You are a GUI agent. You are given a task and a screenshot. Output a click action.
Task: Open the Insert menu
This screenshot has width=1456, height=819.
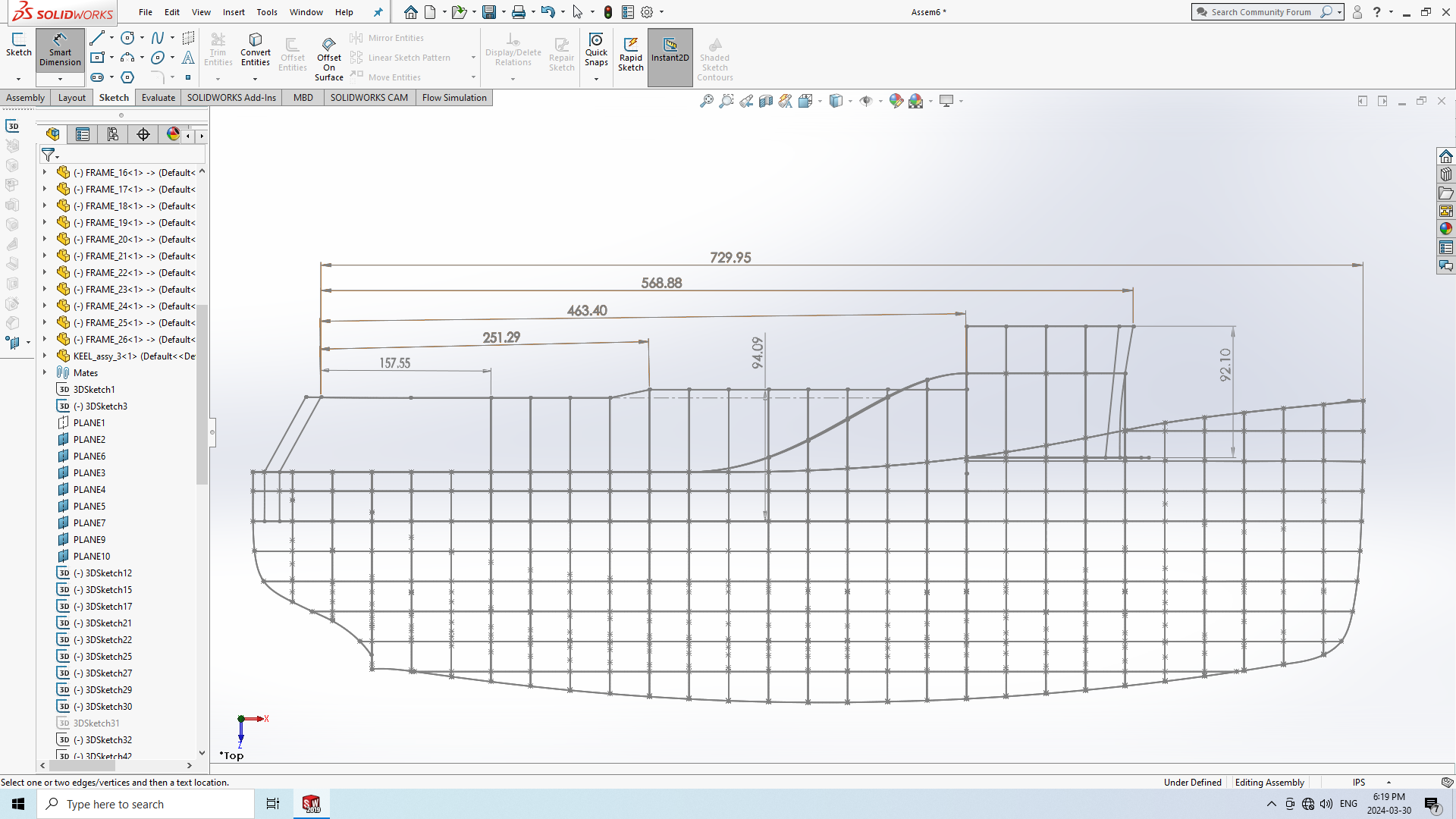pos(234,12)
